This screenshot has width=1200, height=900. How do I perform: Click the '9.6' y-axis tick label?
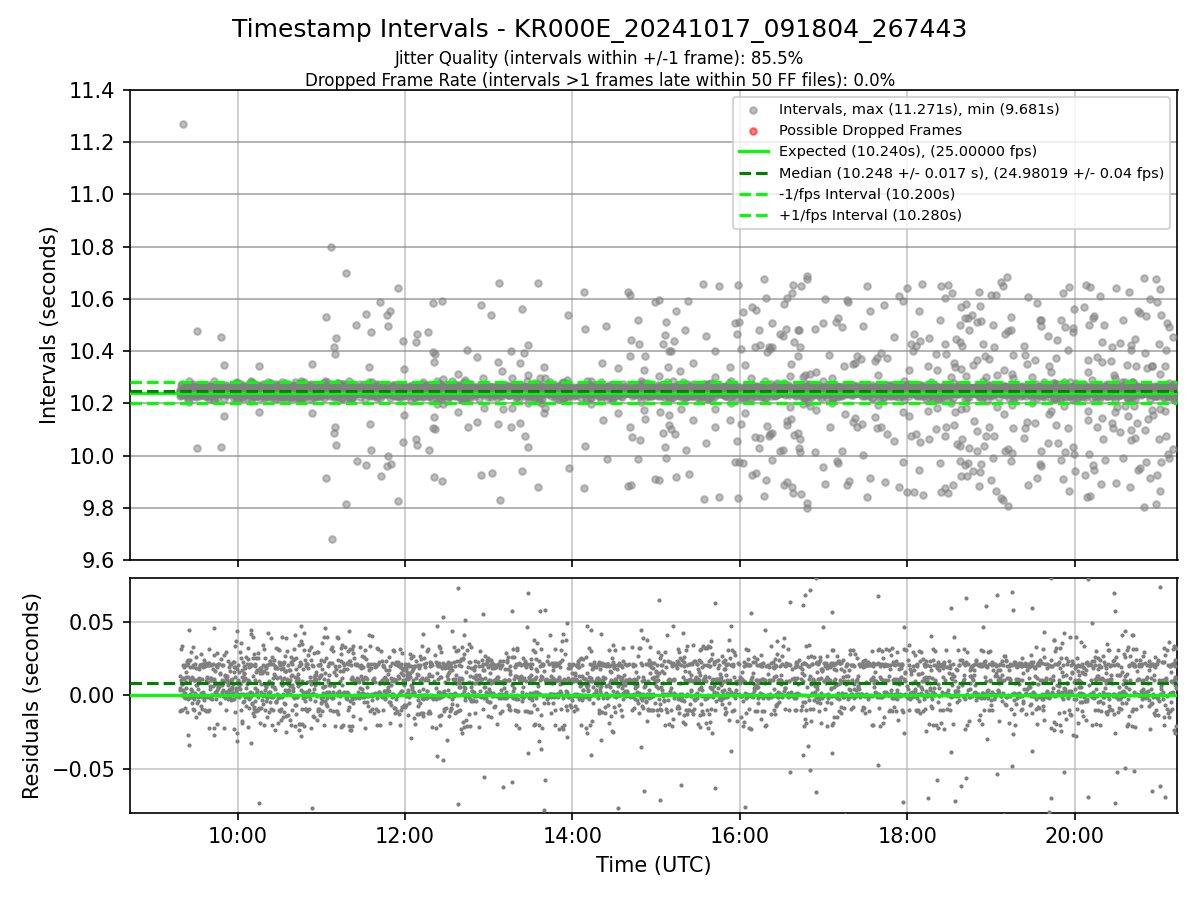tap(99, 560)
